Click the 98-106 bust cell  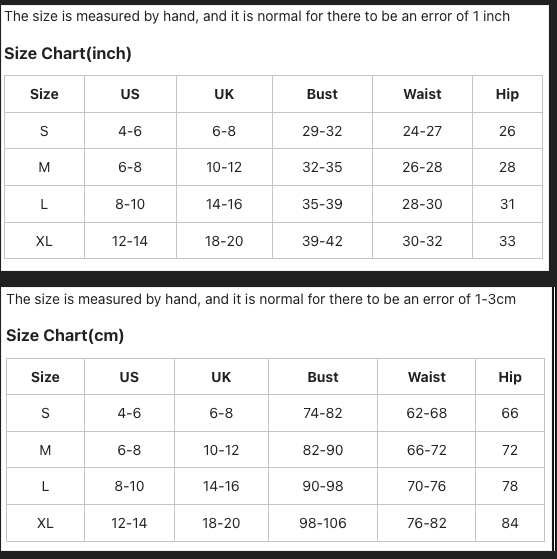(x=323, y=523)
